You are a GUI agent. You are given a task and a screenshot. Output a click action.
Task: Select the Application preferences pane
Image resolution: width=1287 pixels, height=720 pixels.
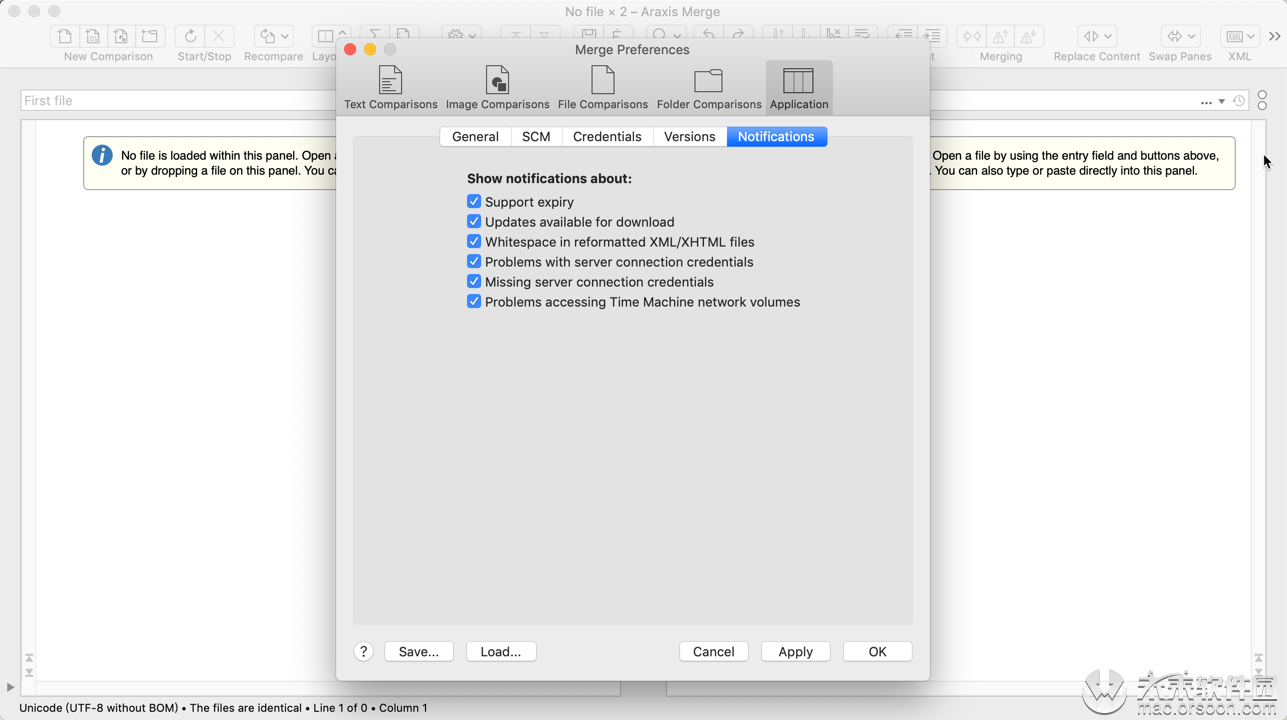point(799,87)
